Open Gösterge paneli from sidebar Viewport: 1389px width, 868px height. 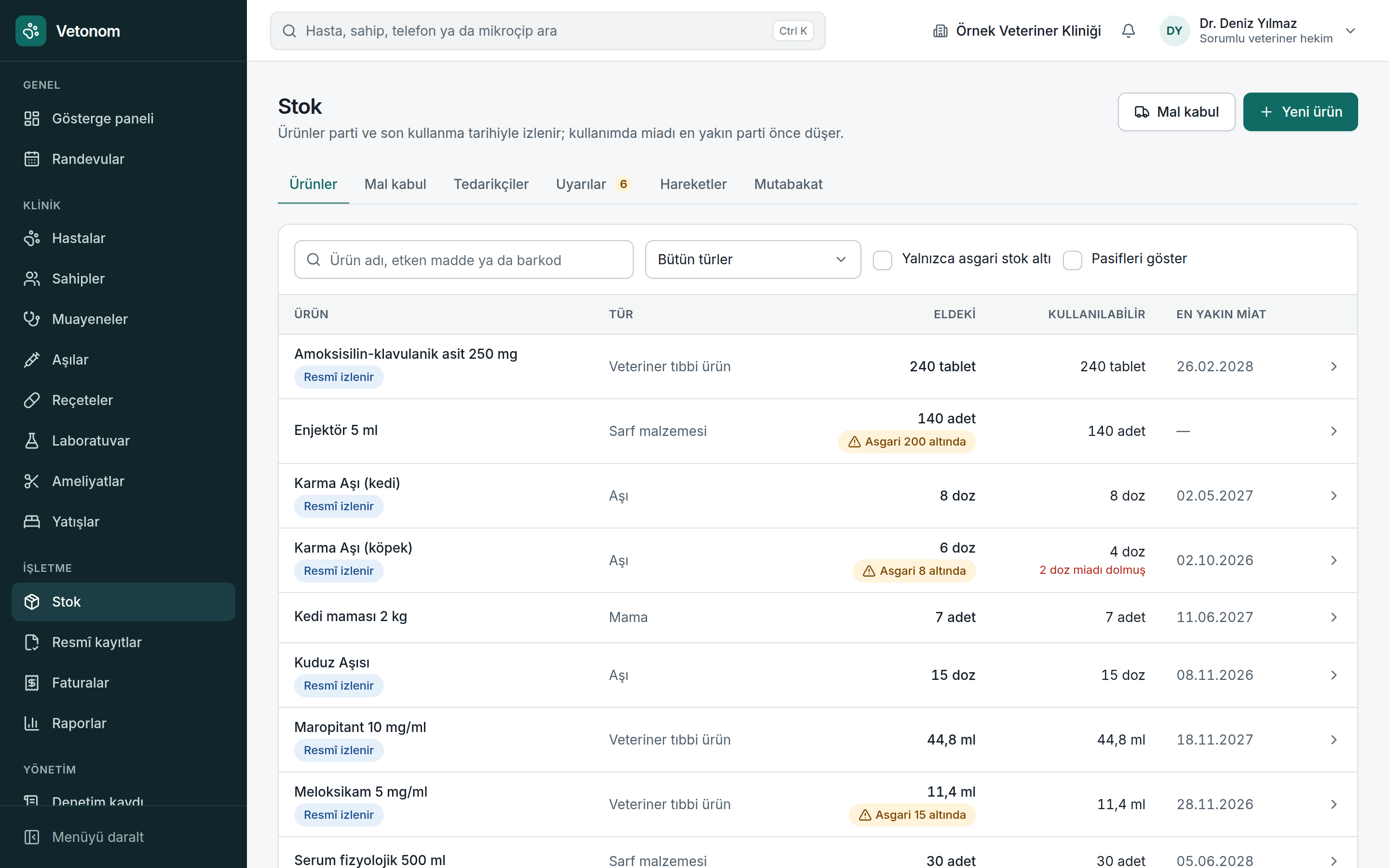tap(123, 118)
